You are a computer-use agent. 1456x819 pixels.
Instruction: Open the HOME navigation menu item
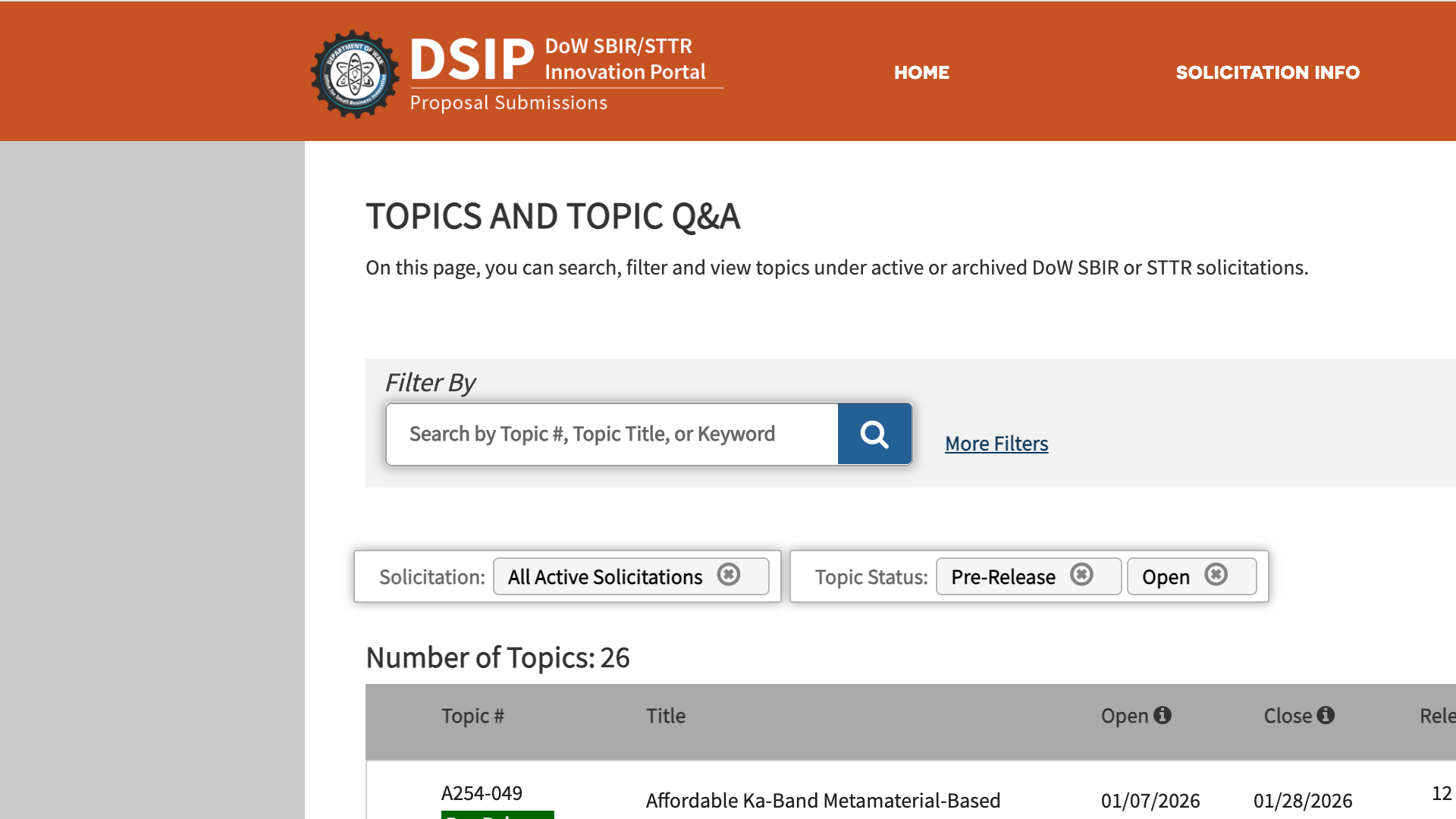point(921,72)
